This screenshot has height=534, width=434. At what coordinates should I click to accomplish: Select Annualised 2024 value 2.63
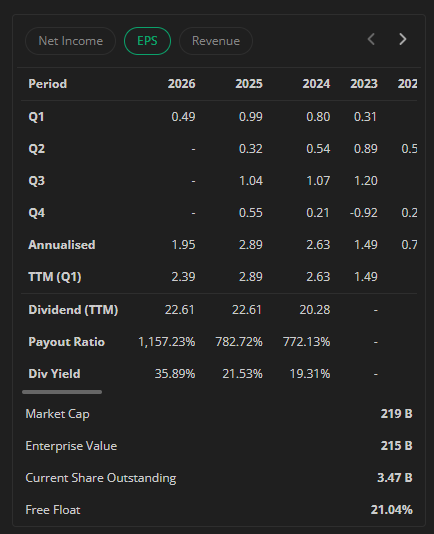pos(319,245)
